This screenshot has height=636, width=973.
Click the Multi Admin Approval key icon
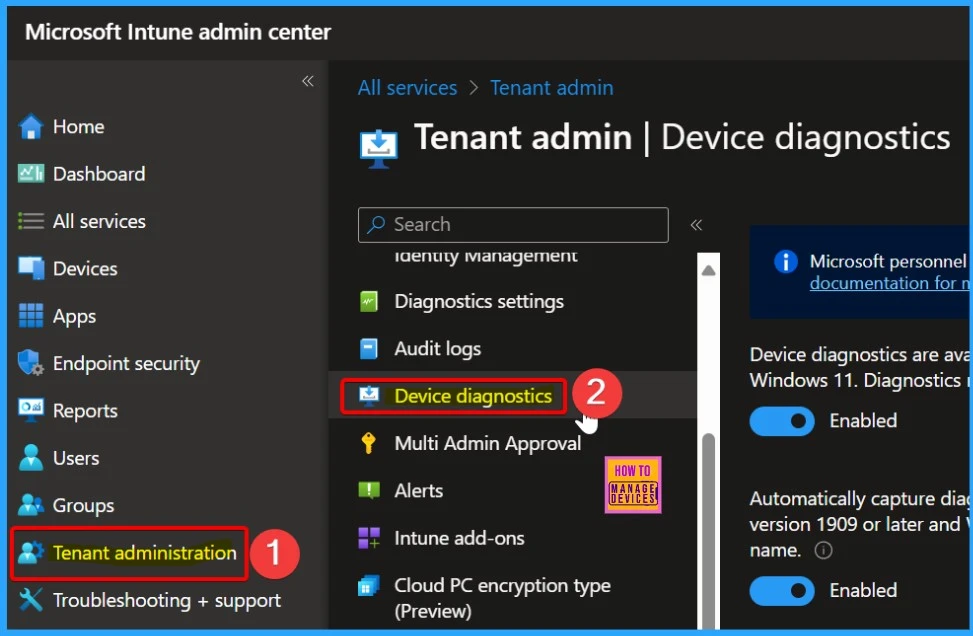click(369, 443)
